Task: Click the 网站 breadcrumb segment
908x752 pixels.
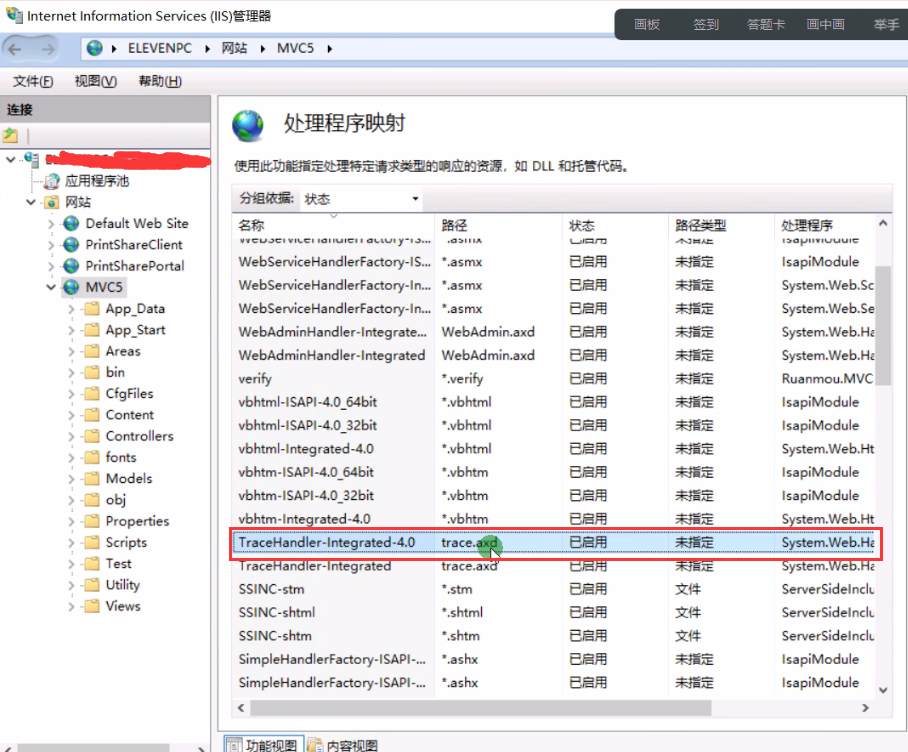Action: coord(234,48)
